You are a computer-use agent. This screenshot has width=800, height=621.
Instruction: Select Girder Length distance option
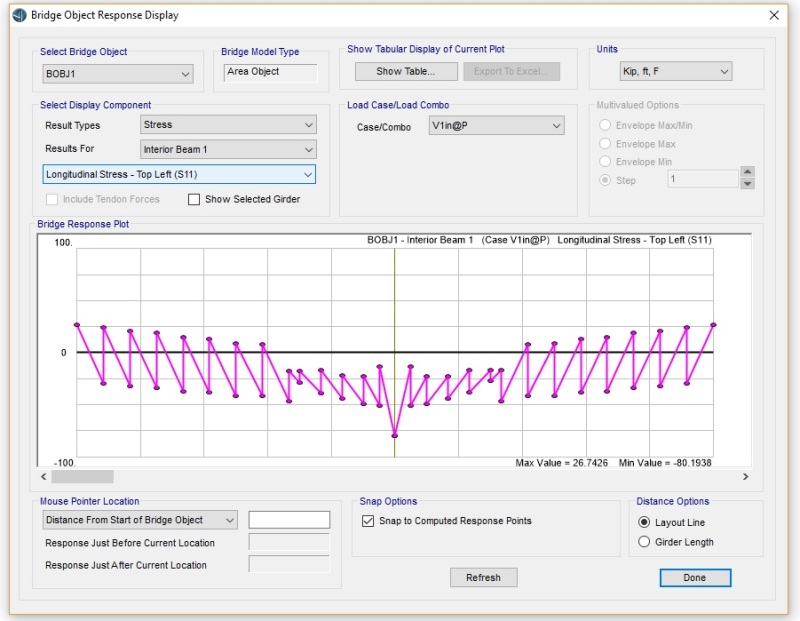click(644, 542)
